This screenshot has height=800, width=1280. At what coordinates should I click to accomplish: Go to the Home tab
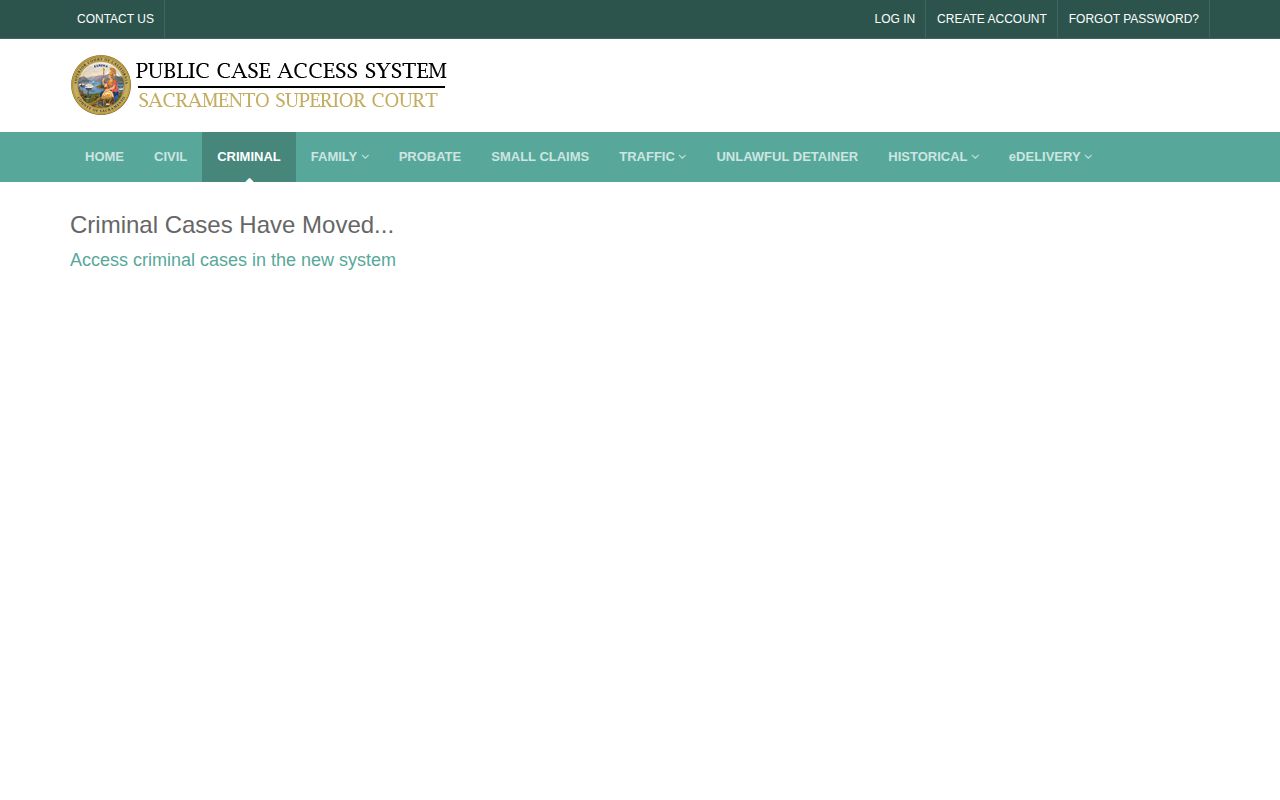pyautogui.click(x=104, y=157)
